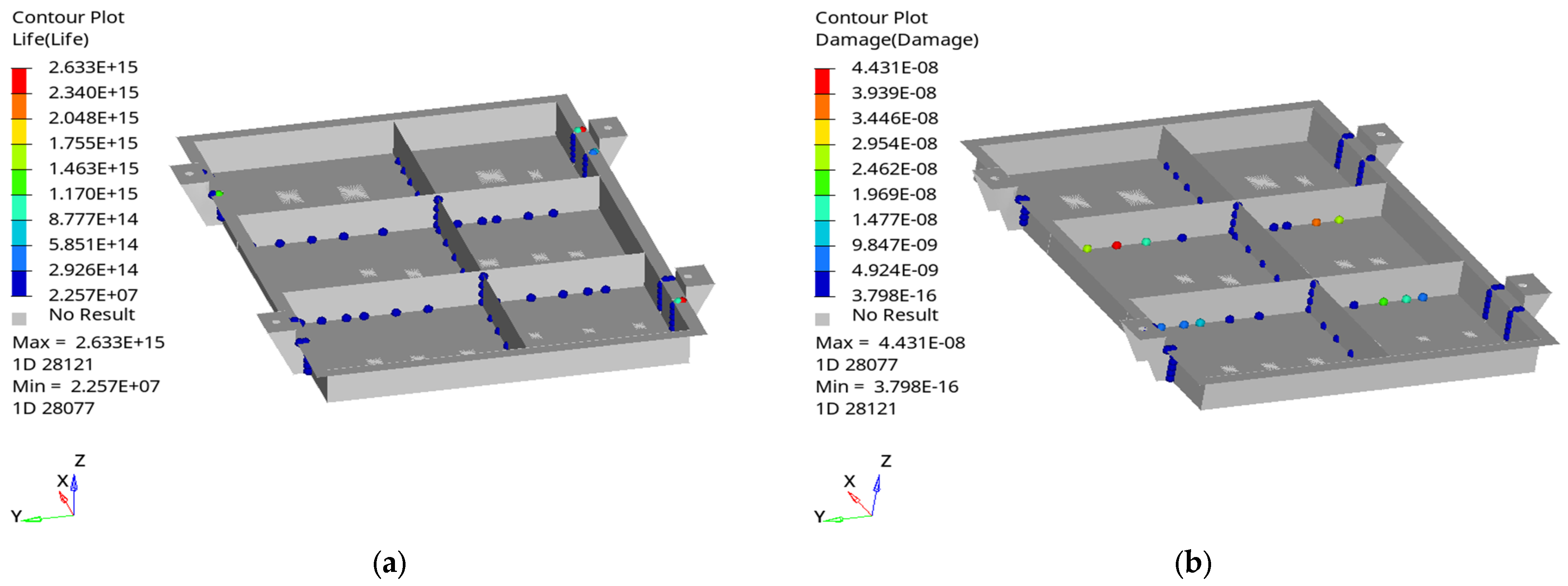The width and height of the screenshot is (1568, 586).
Task: Select the 2.633E+15 legend value
Action: [93, 67]
